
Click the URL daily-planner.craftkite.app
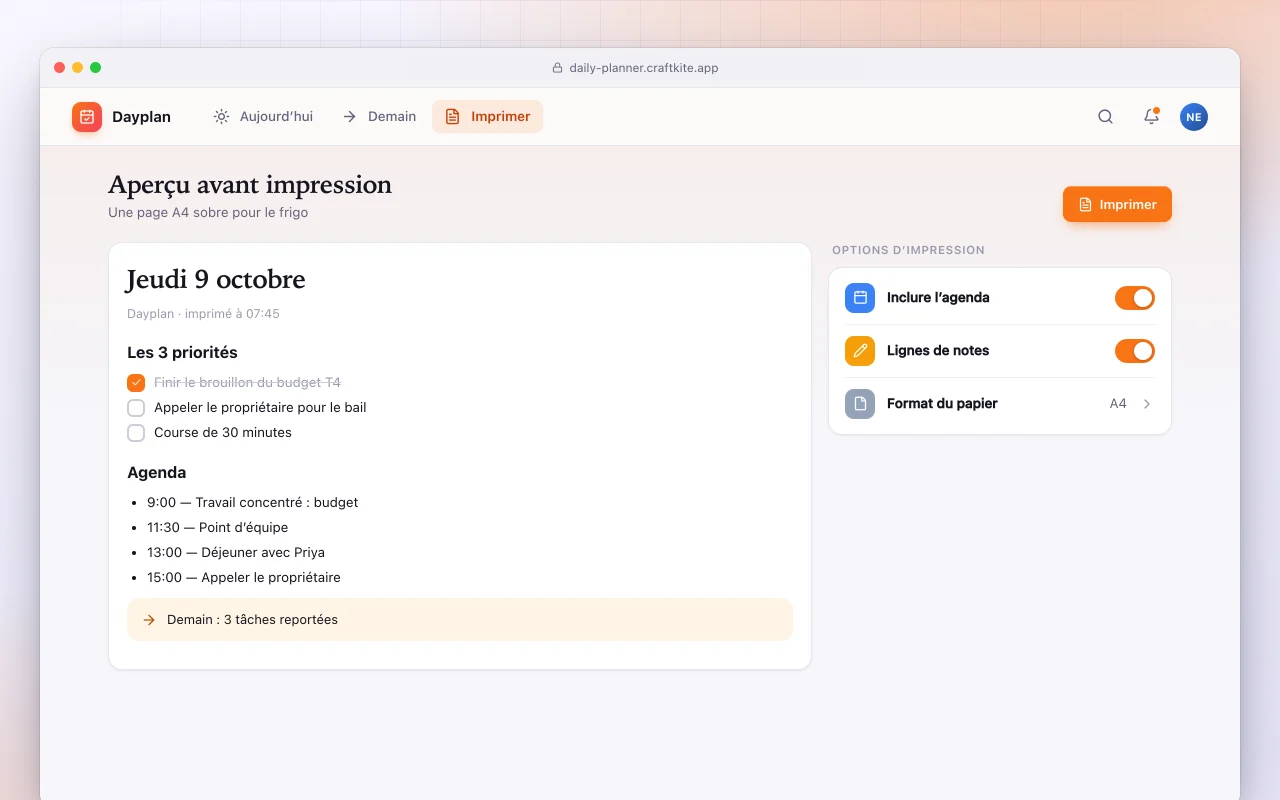(x=644, y=68)
